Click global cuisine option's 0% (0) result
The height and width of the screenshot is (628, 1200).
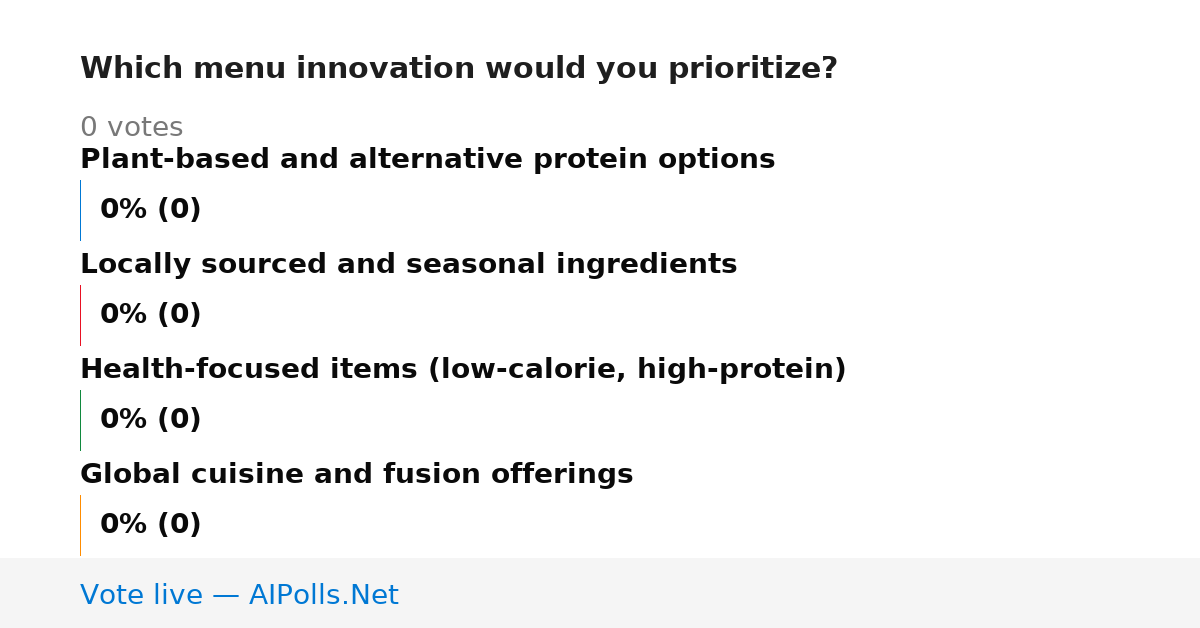(151, 525)
